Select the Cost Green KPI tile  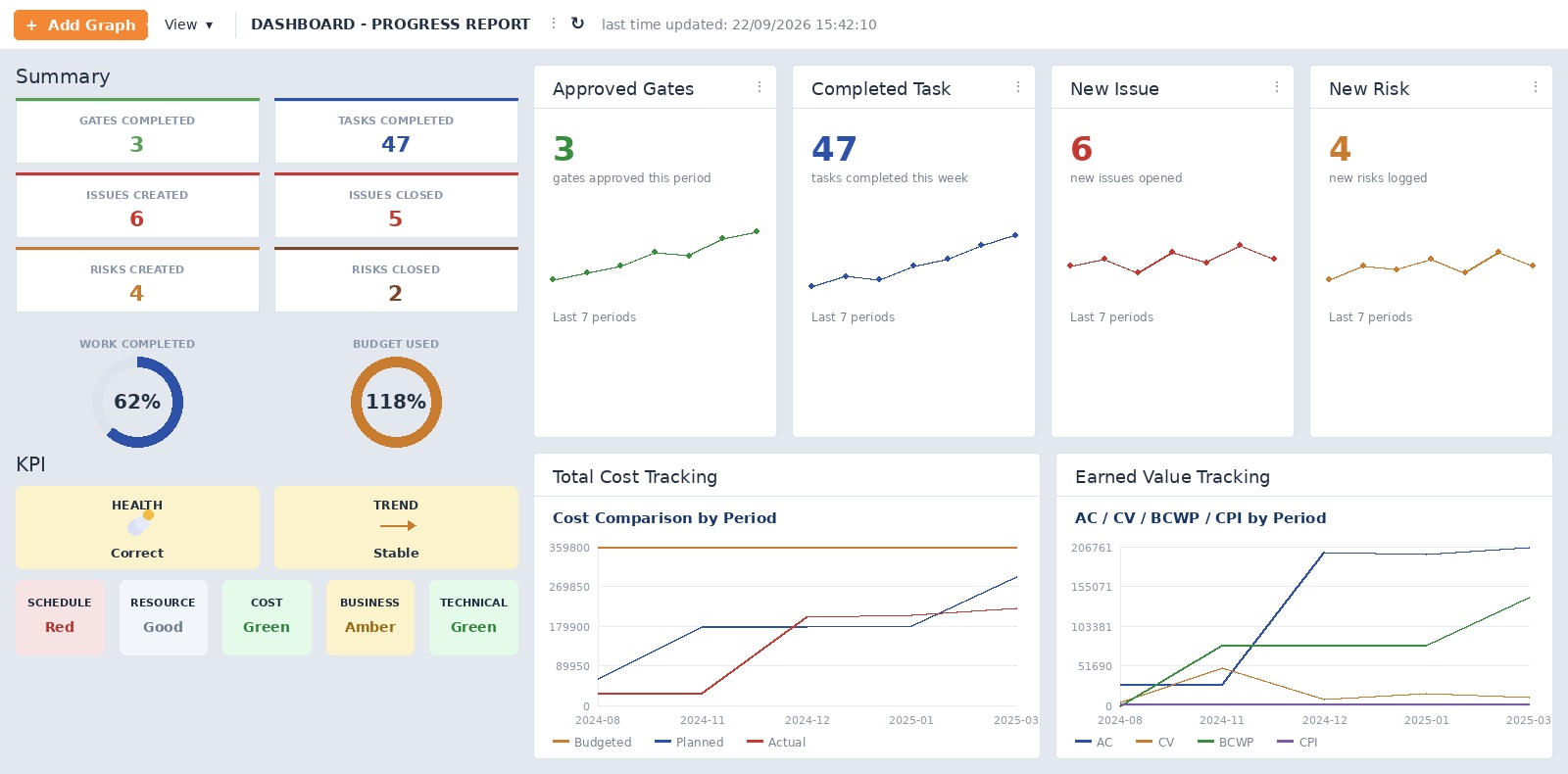point(267,617)
